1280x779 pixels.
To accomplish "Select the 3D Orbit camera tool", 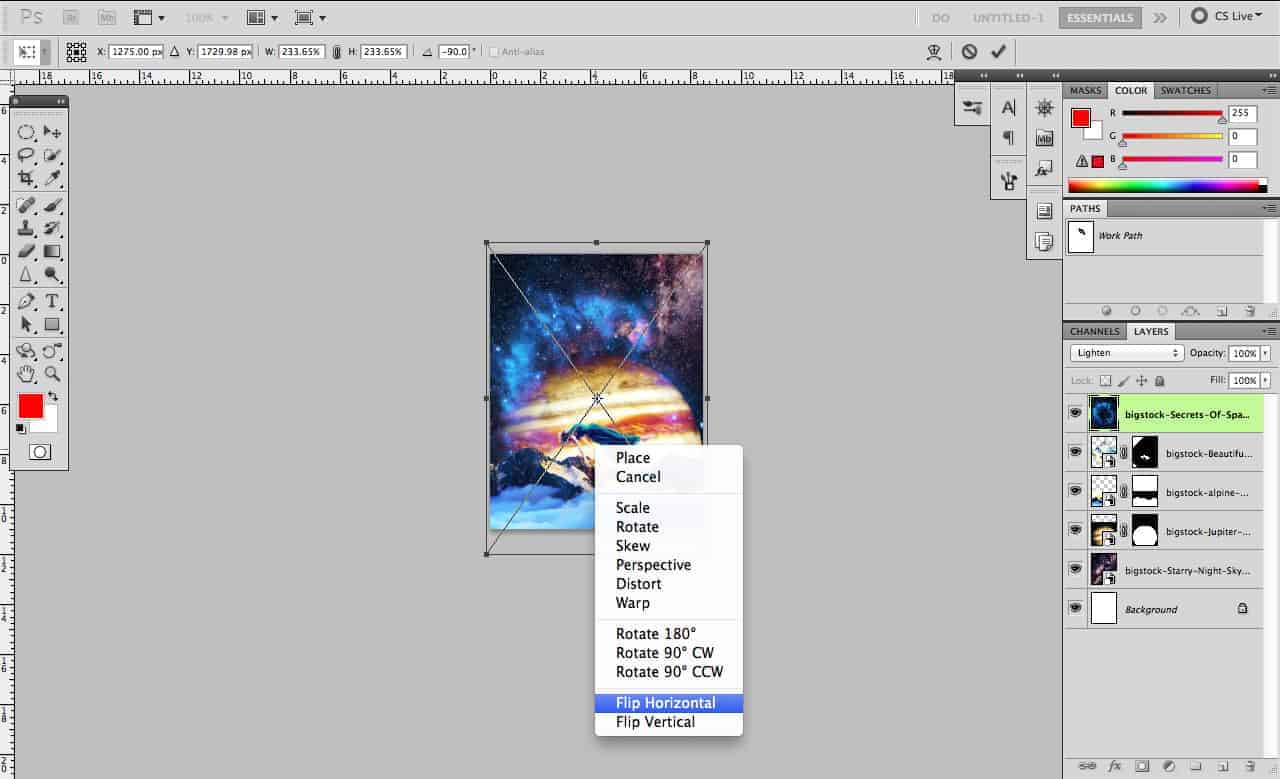I will [53, 351].
